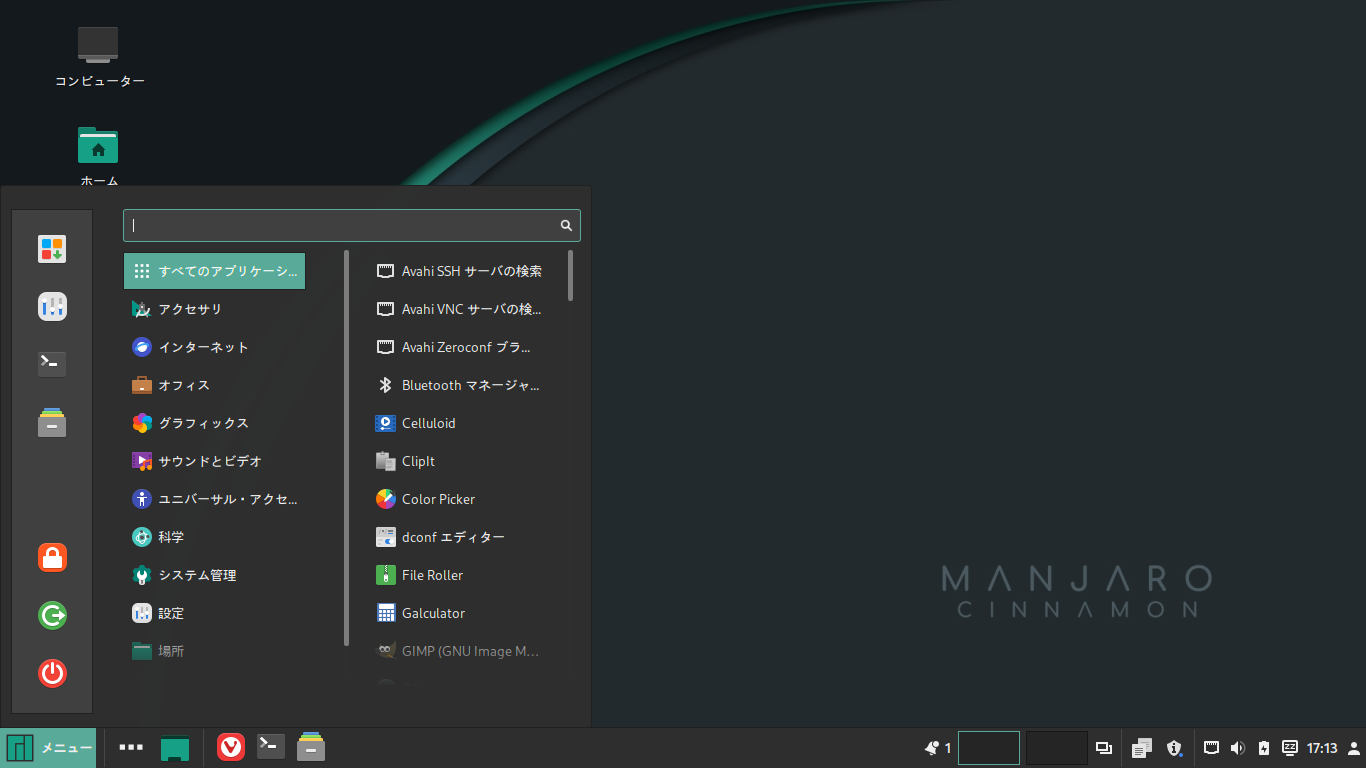This screenshot has height=768, width=1366.
Task: Launch File Roller archive manager
Action: point(460,575)
